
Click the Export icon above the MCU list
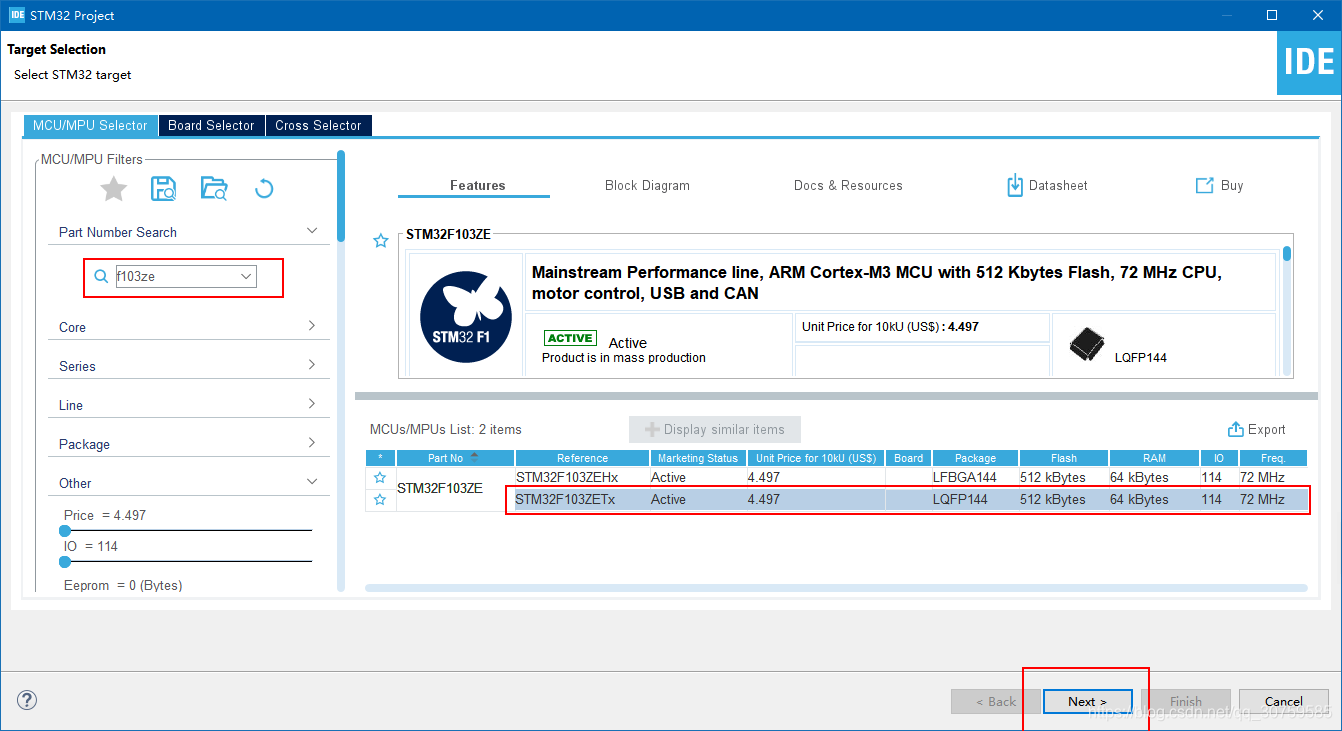tap(1235, 429)
